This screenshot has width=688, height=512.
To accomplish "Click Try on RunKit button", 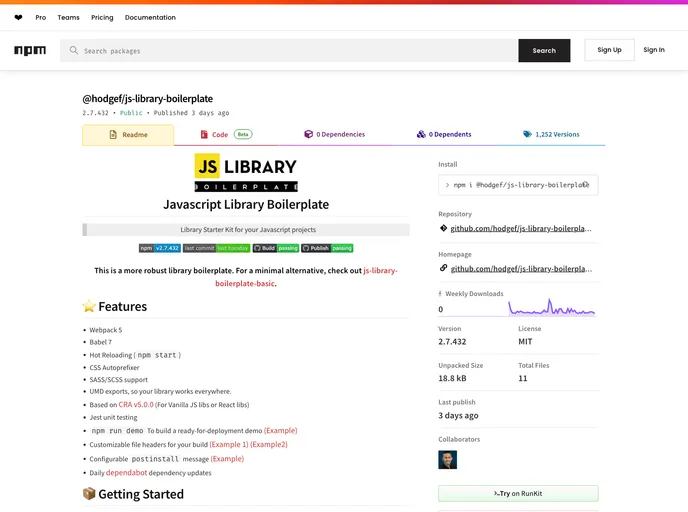I will tap(518, 494).
